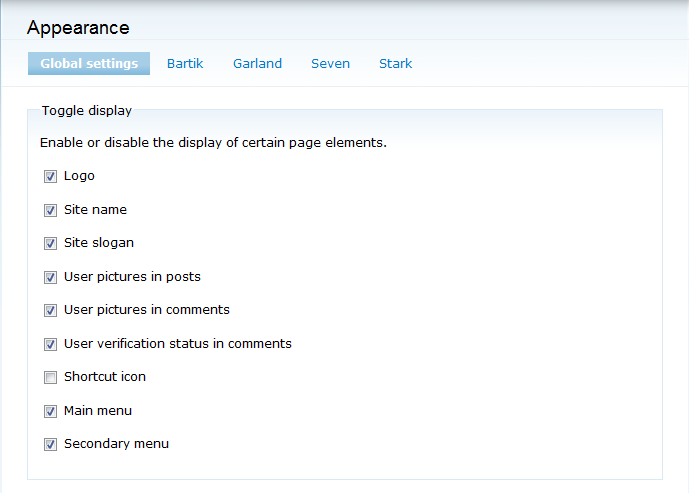This screenshot has height=493, width=689.
Task: Disable the Secondary menu checkbox
Action: coord(50,445)
